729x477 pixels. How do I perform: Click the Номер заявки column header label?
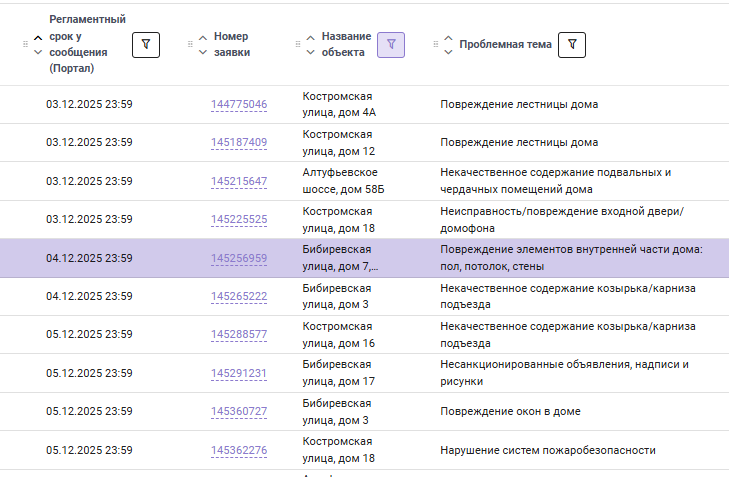[x=232, y=44]
